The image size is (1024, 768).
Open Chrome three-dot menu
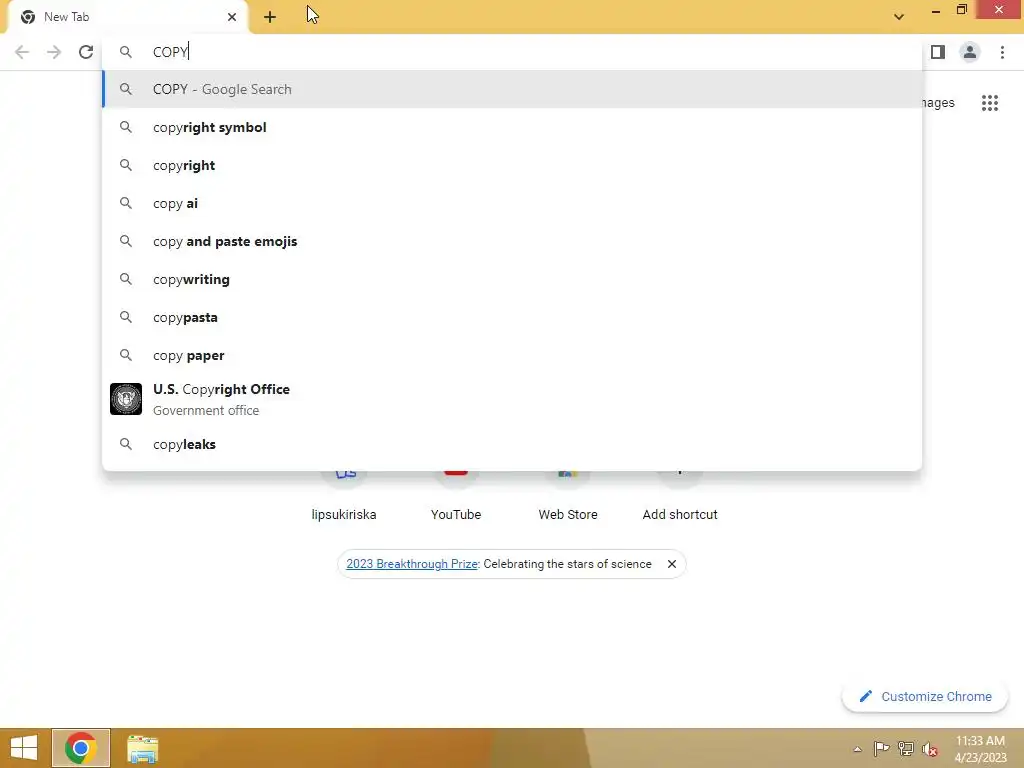(x=1002, y=52)
